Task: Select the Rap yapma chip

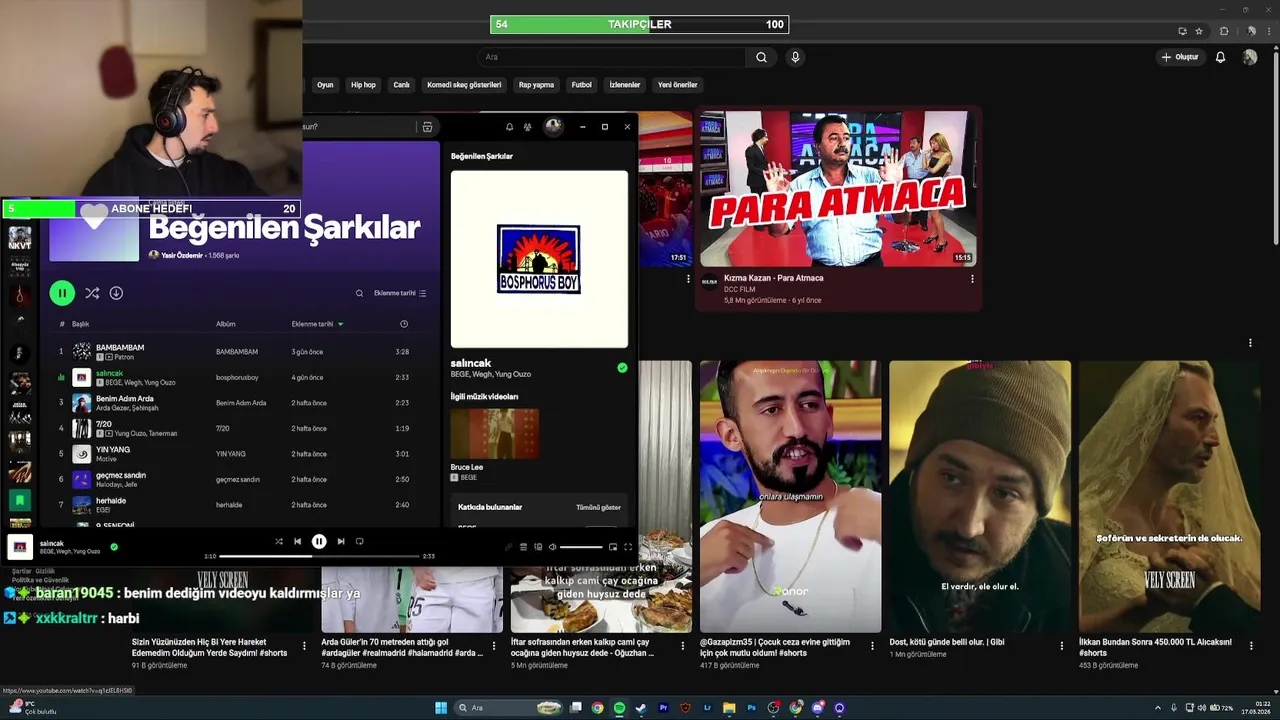Action: pos(536,85)
